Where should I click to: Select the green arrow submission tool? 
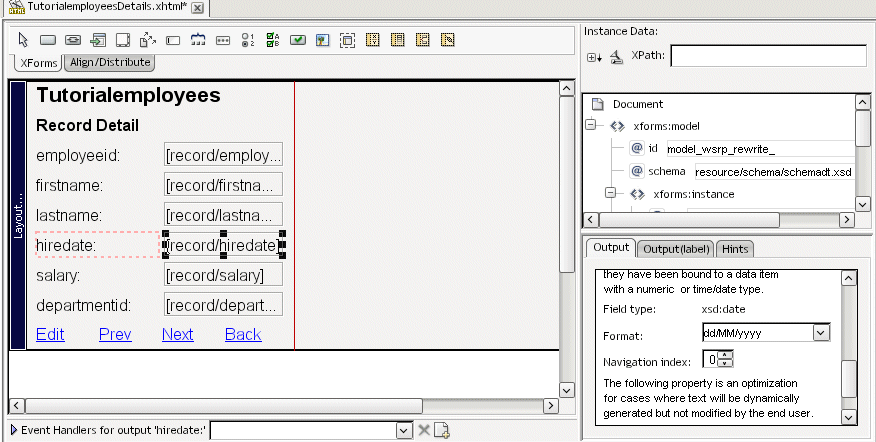click(98, 40)
